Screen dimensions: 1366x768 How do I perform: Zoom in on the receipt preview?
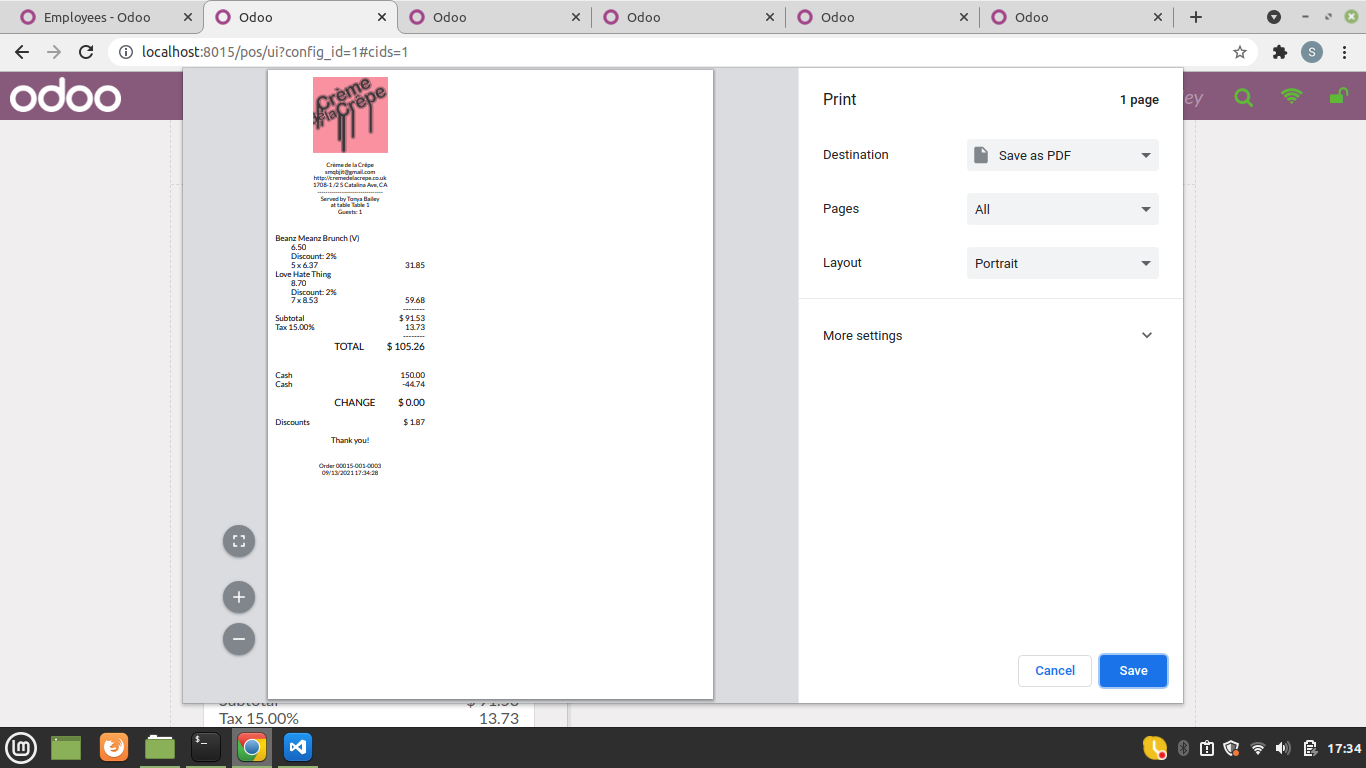[x=238, y=596]
